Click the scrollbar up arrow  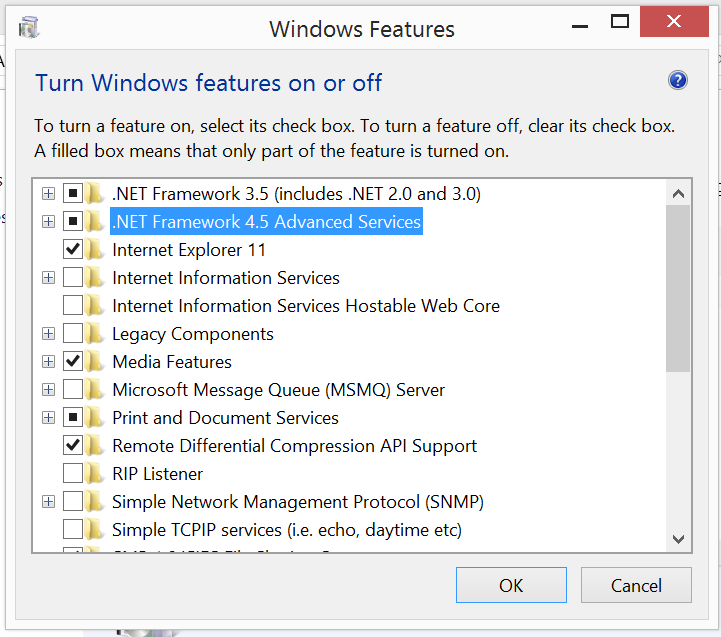pos(678,193)
